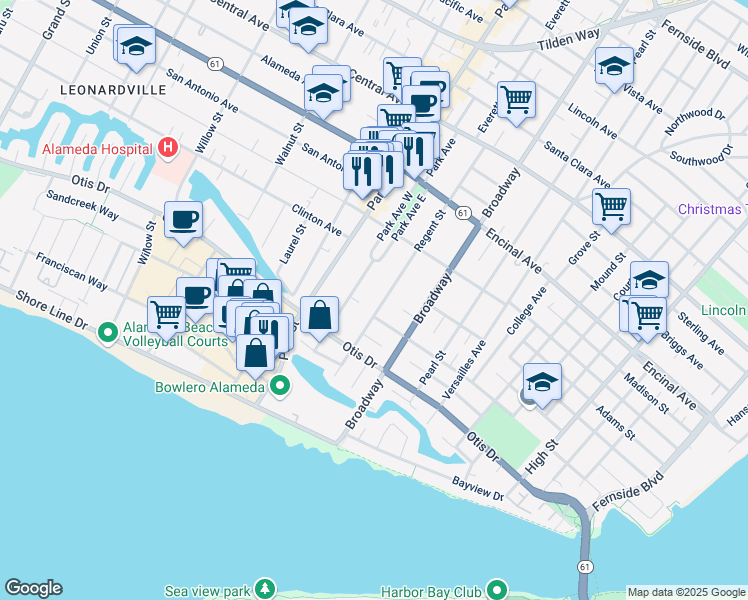Open the shopping cart marker by Grove St

(611, 207)
